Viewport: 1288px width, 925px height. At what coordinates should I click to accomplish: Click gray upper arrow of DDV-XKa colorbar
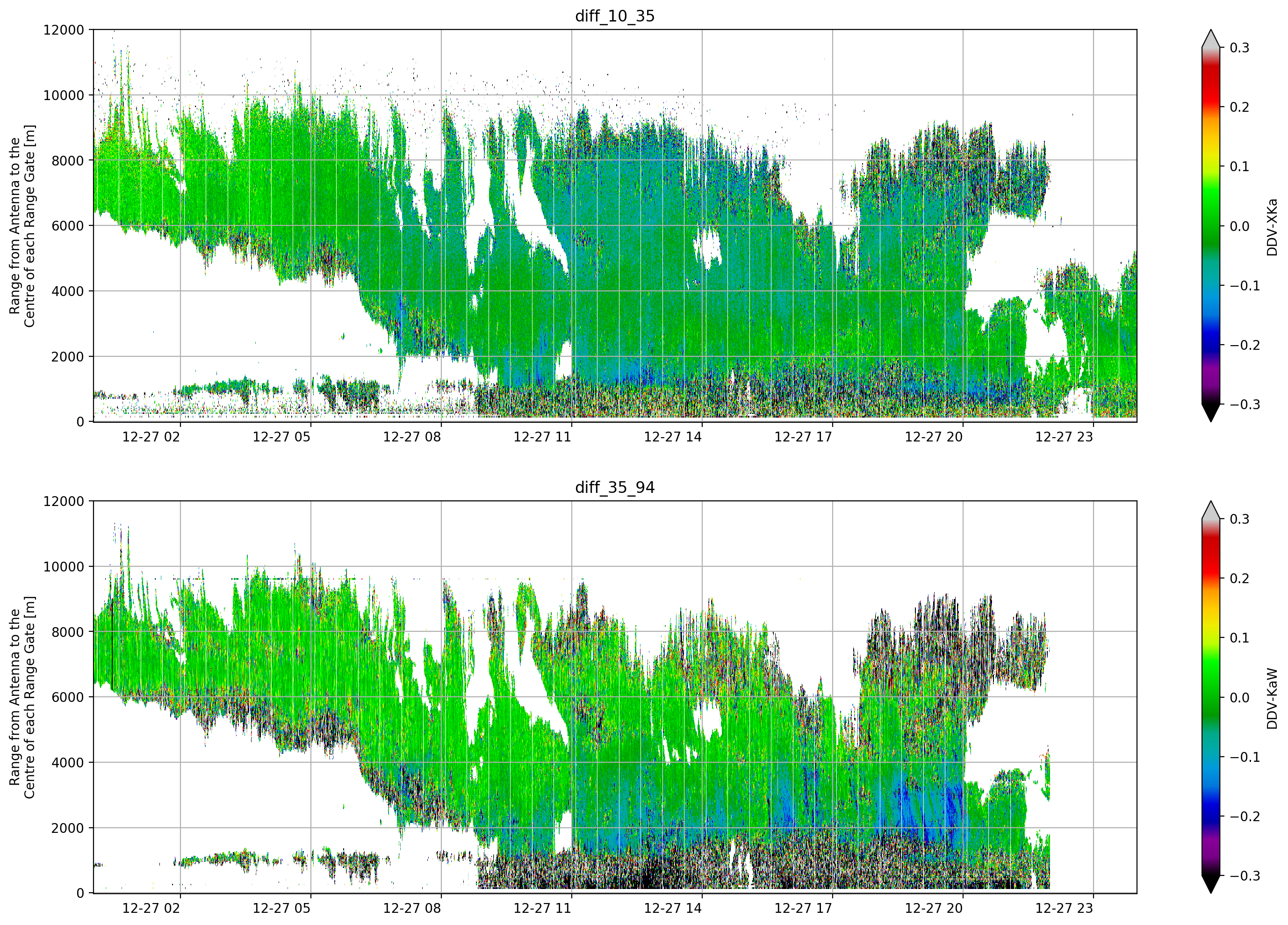click(x=1211, y=40)
